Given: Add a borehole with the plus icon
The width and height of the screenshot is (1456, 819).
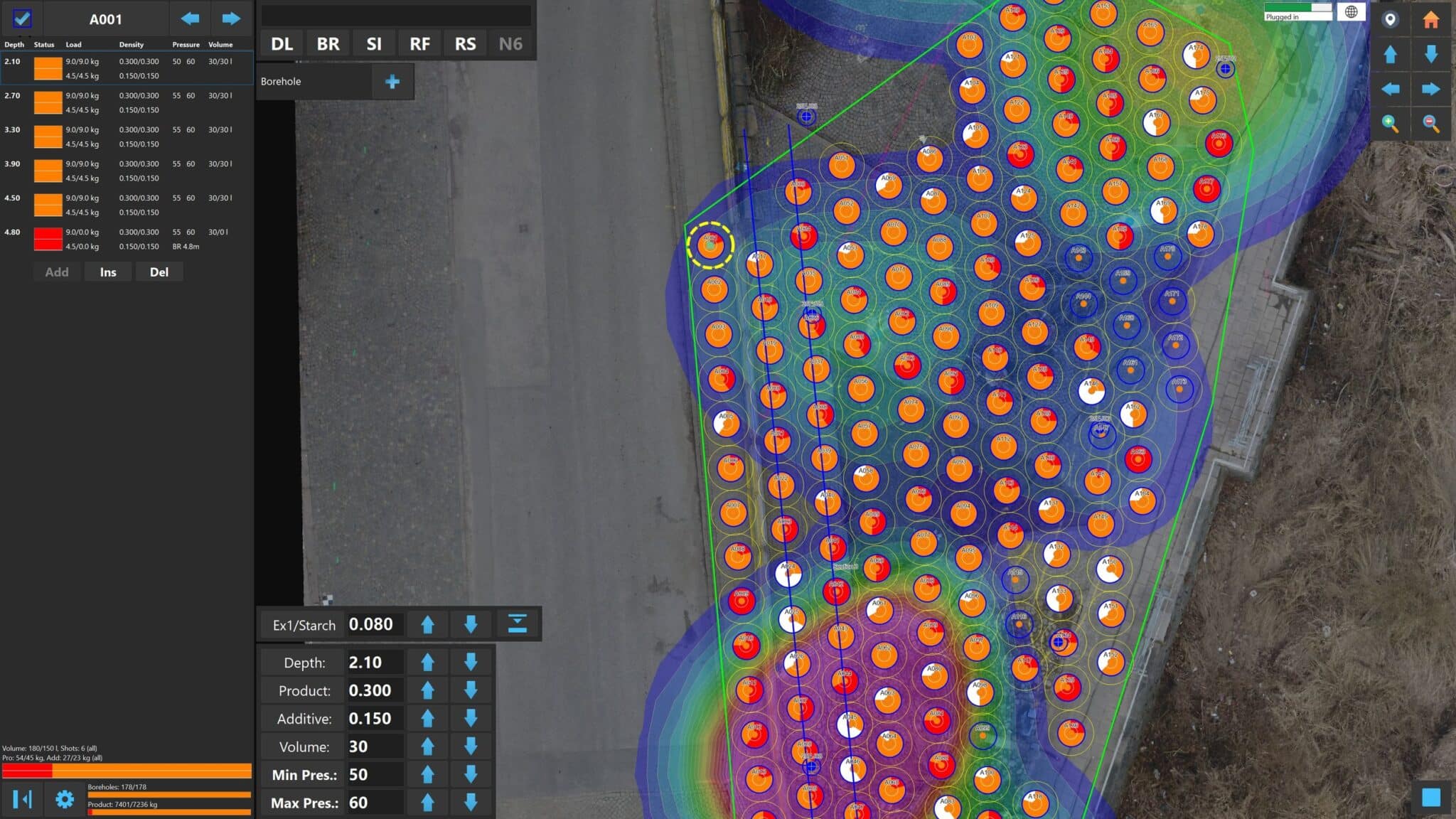Looking at the screenshot, I should pos(392,82).
